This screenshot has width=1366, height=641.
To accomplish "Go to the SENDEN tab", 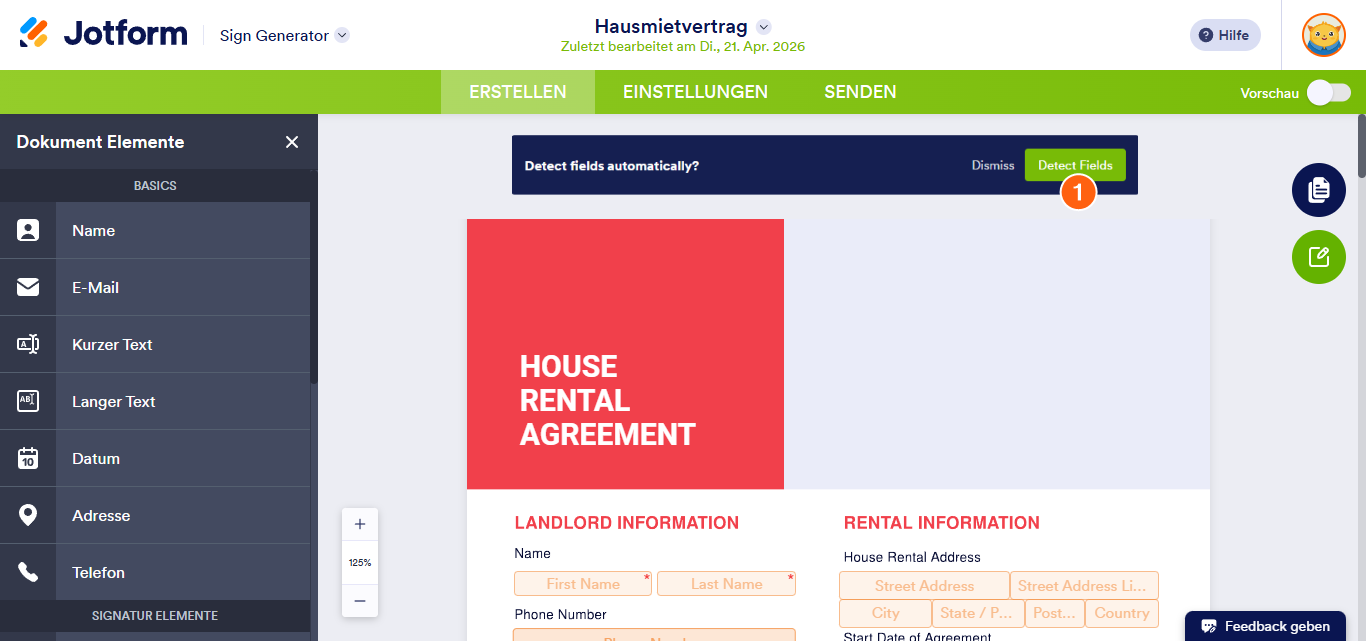I will click(860, 92).
